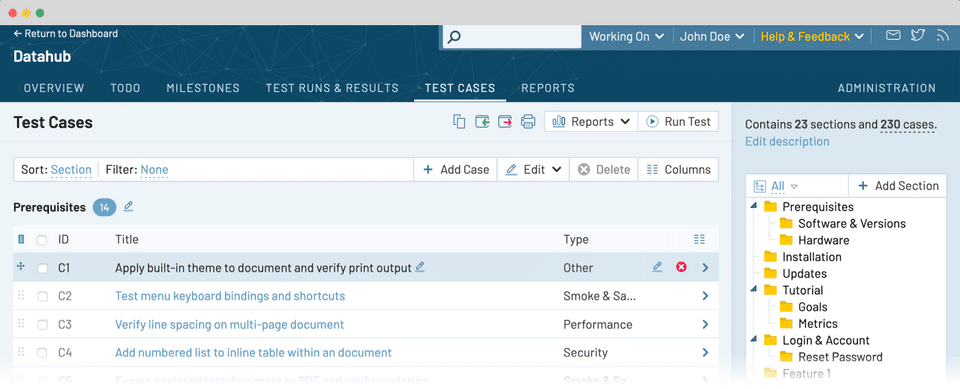Open case 'Test menu keyboard bindings and shortcuts'

(230, 296)
